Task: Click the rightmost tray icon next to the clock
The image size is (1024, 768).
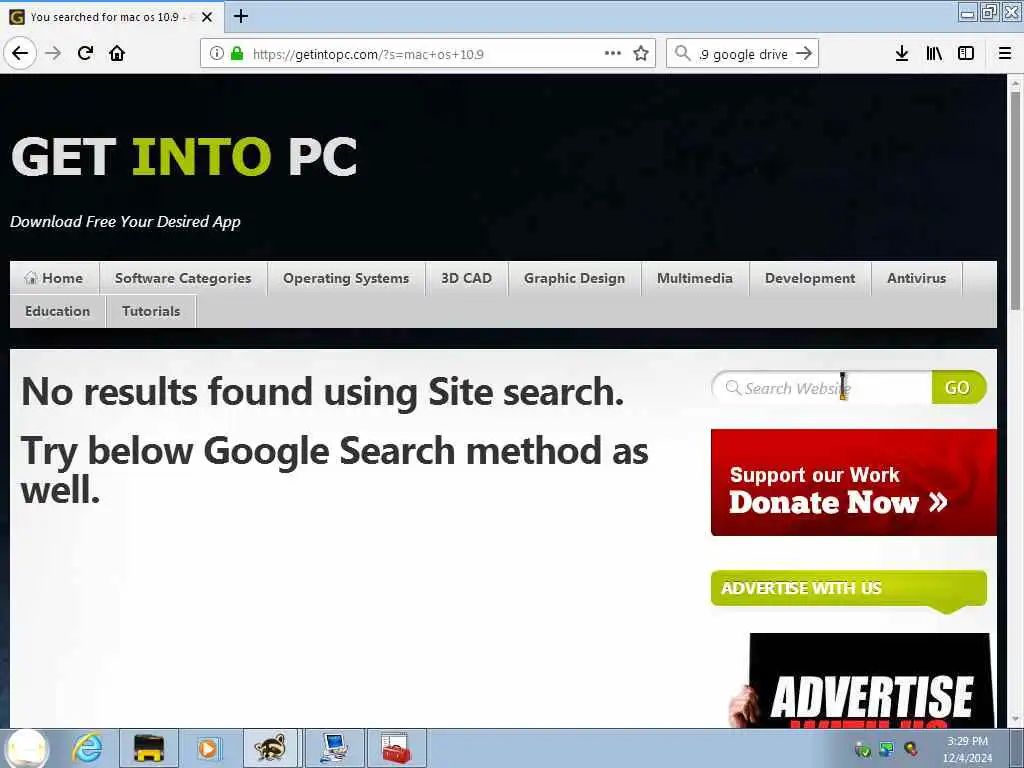Action: 910,749
